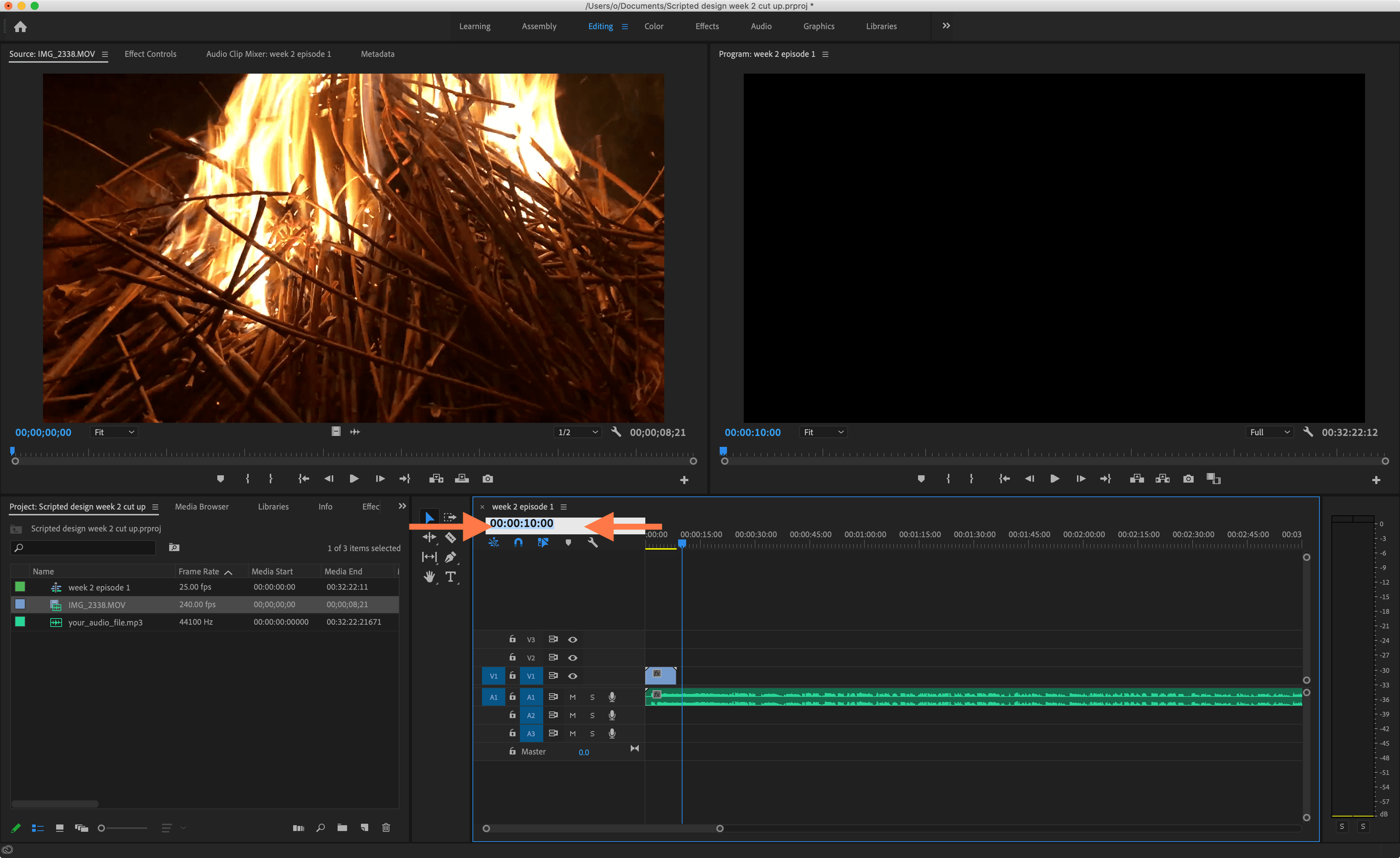The image size is (1400, 858).
Task: Select the Pen tool
Action: coord(450,557)
